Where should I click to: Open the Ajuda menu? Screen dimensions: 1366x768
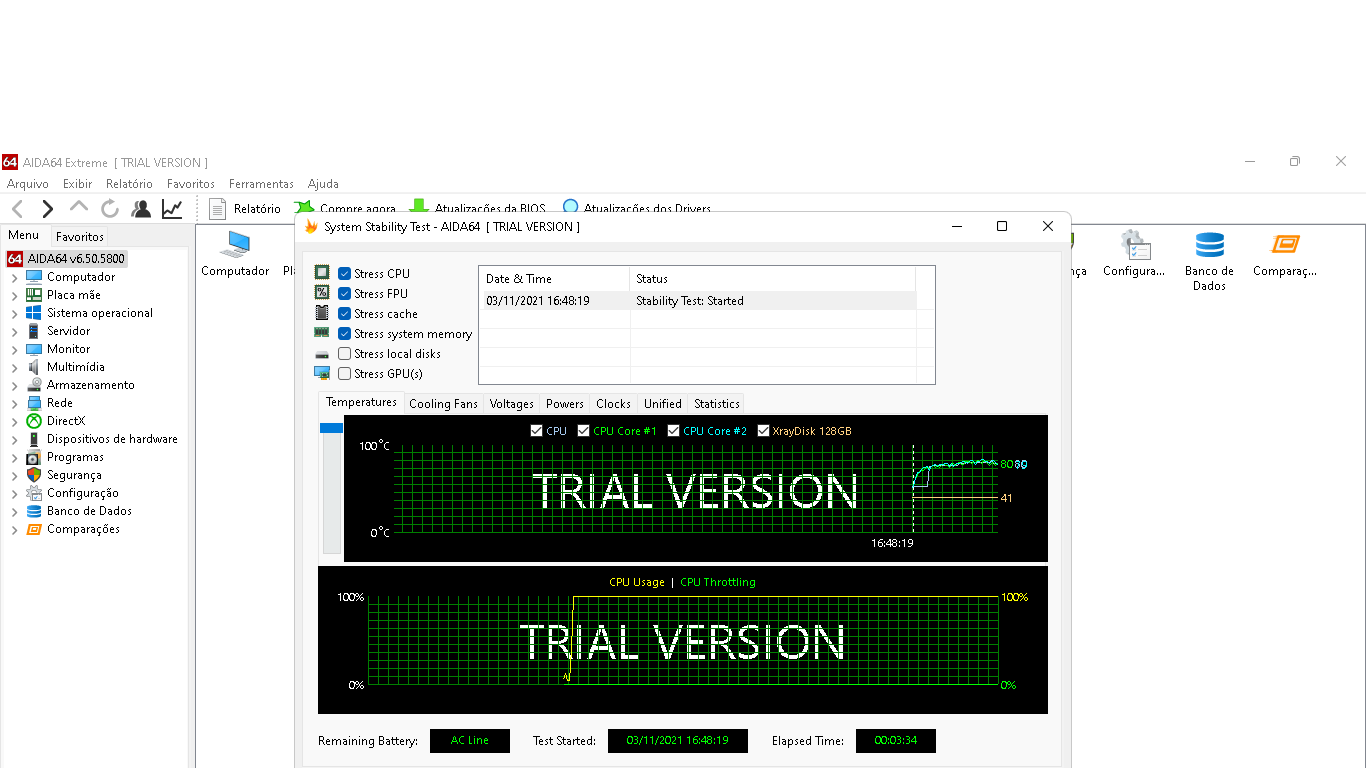tap(323, 184)
